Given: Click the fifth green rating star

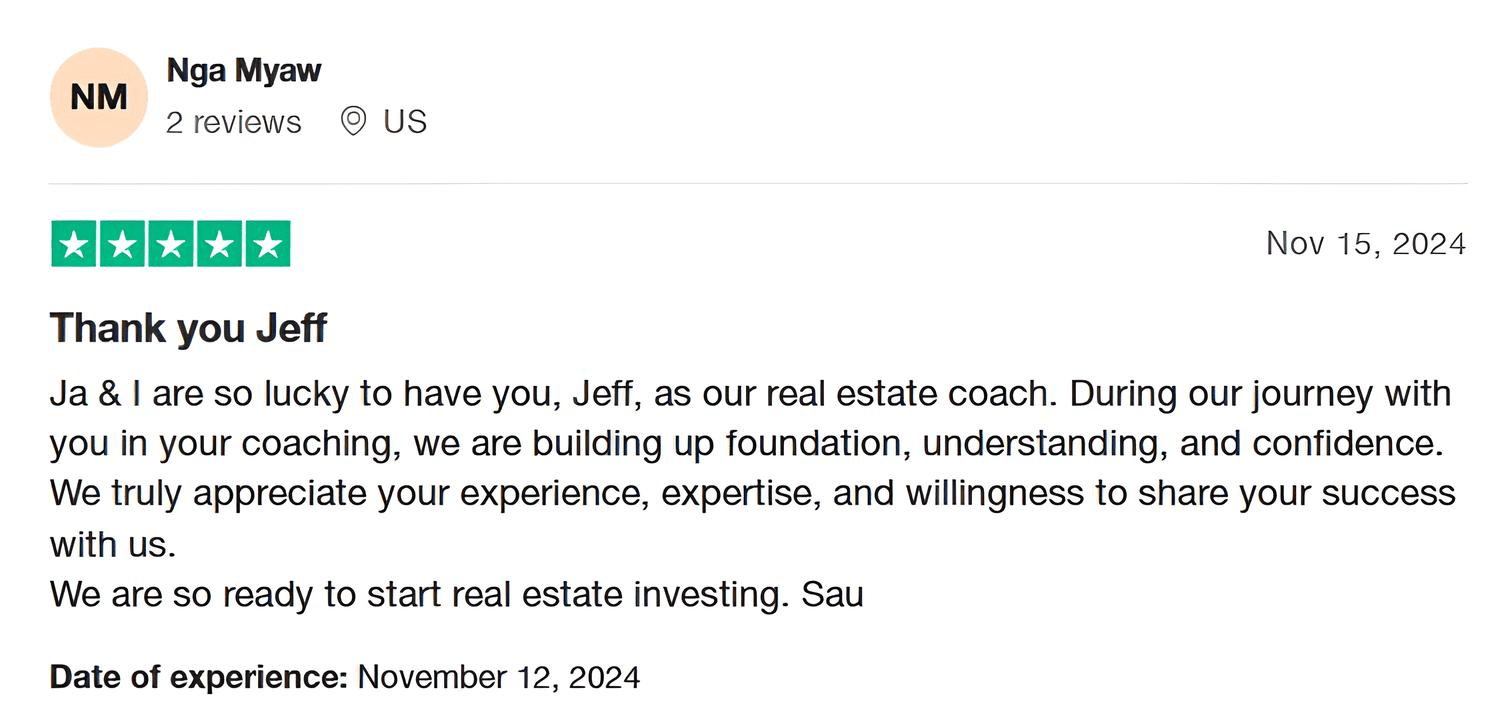Looking at the screenshot, I should tap(267, 244).
